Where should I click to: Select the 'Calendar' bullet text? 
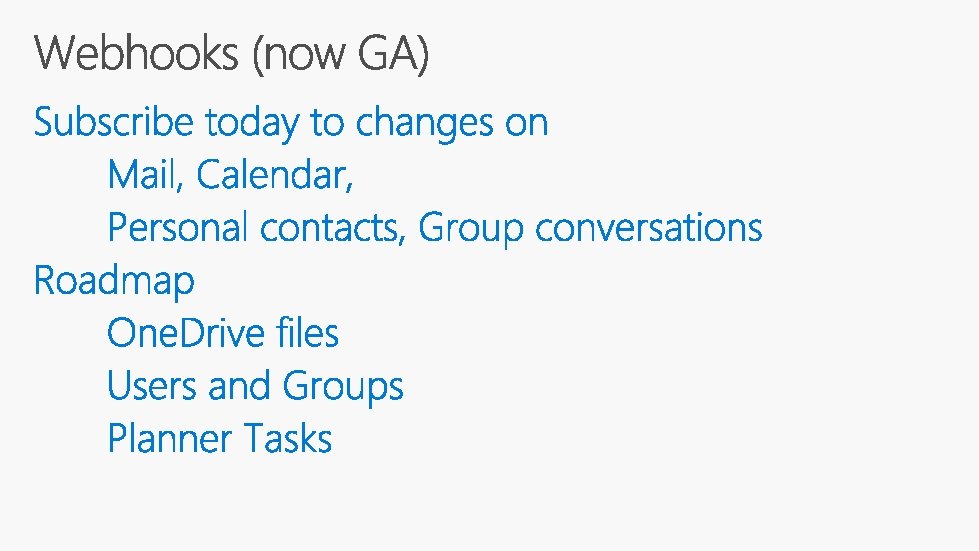click(x=272, y=175)
